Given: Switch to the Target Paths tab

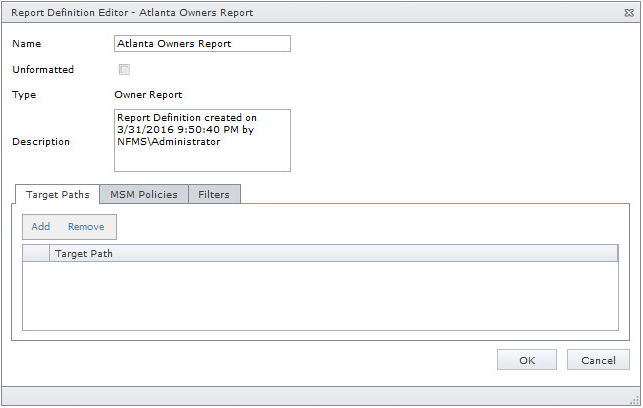Looking at the screenshot, I should click(57, 194).
